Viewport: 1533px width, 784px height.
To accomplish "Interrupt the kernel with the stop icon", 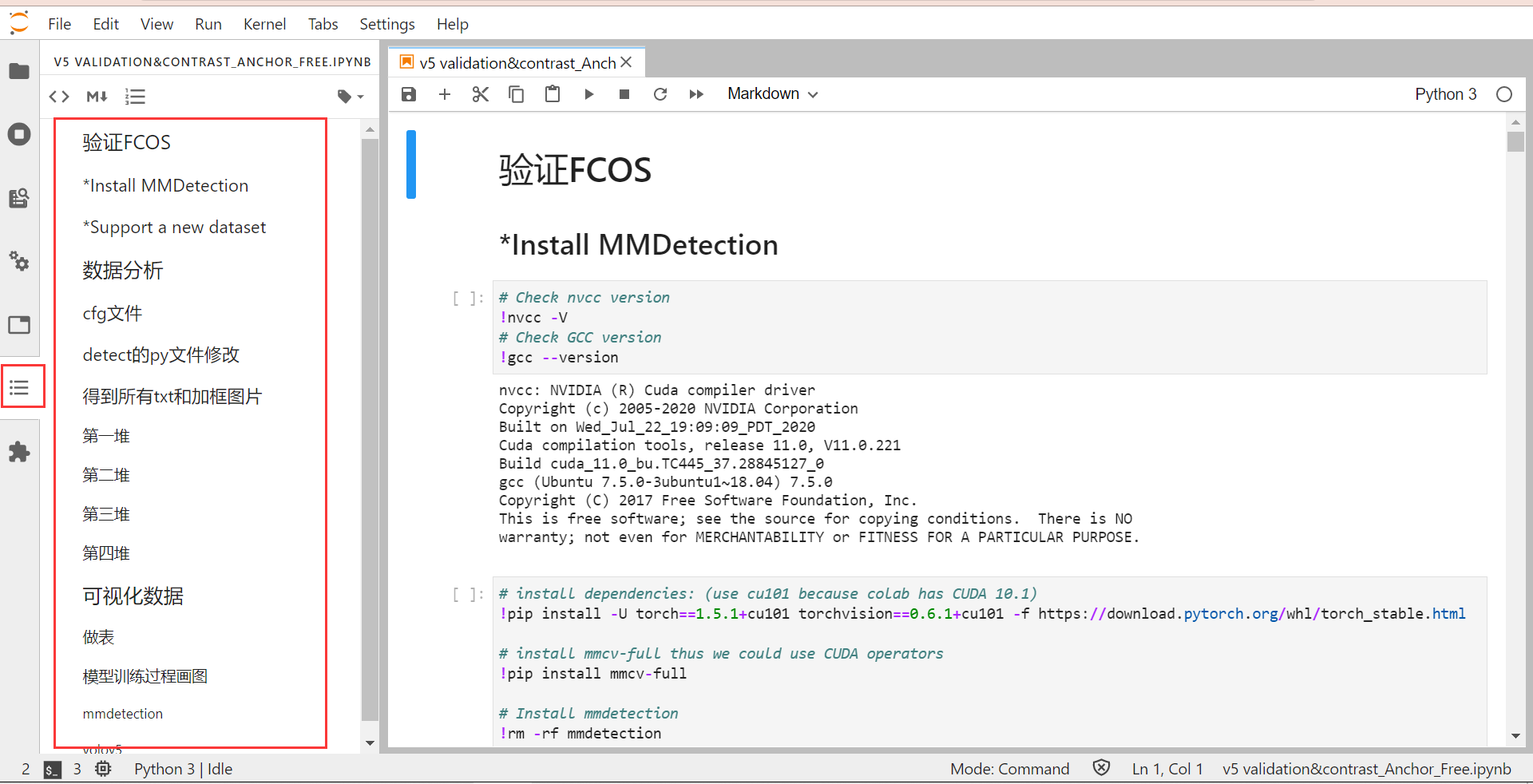I will click(x=624, y=93).
